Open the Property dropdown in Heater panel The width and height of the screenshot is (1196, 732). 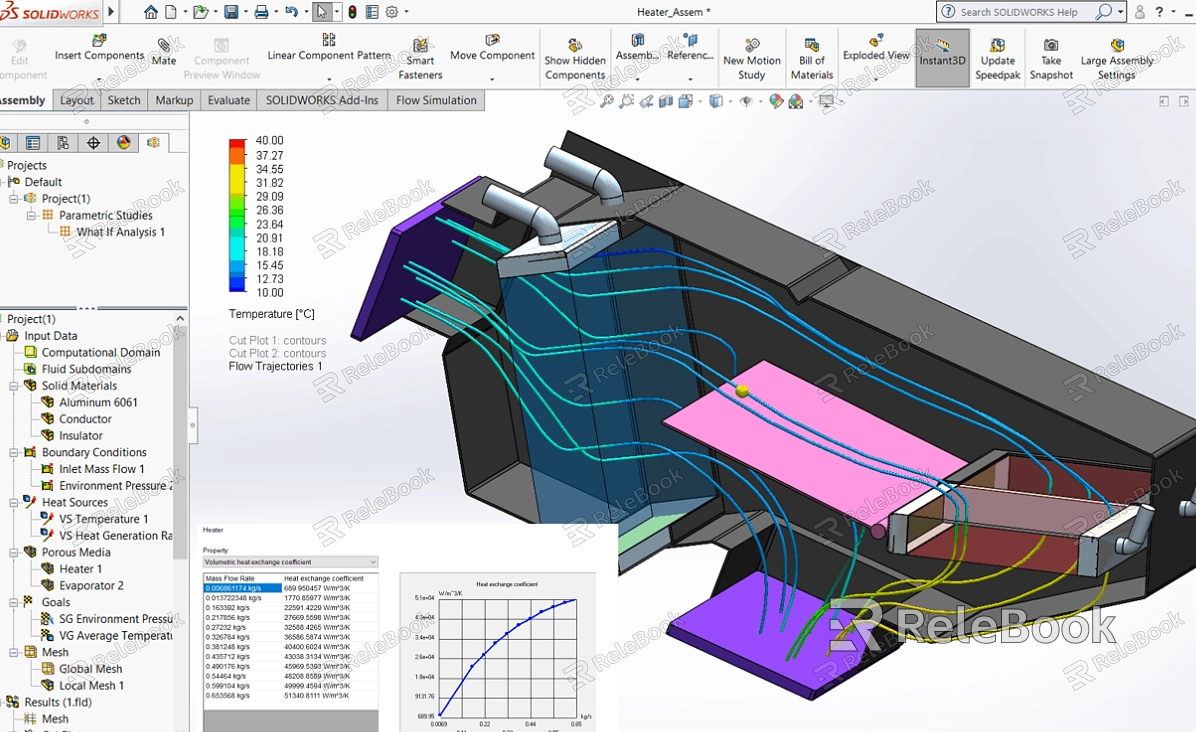[x=290, y=562]
